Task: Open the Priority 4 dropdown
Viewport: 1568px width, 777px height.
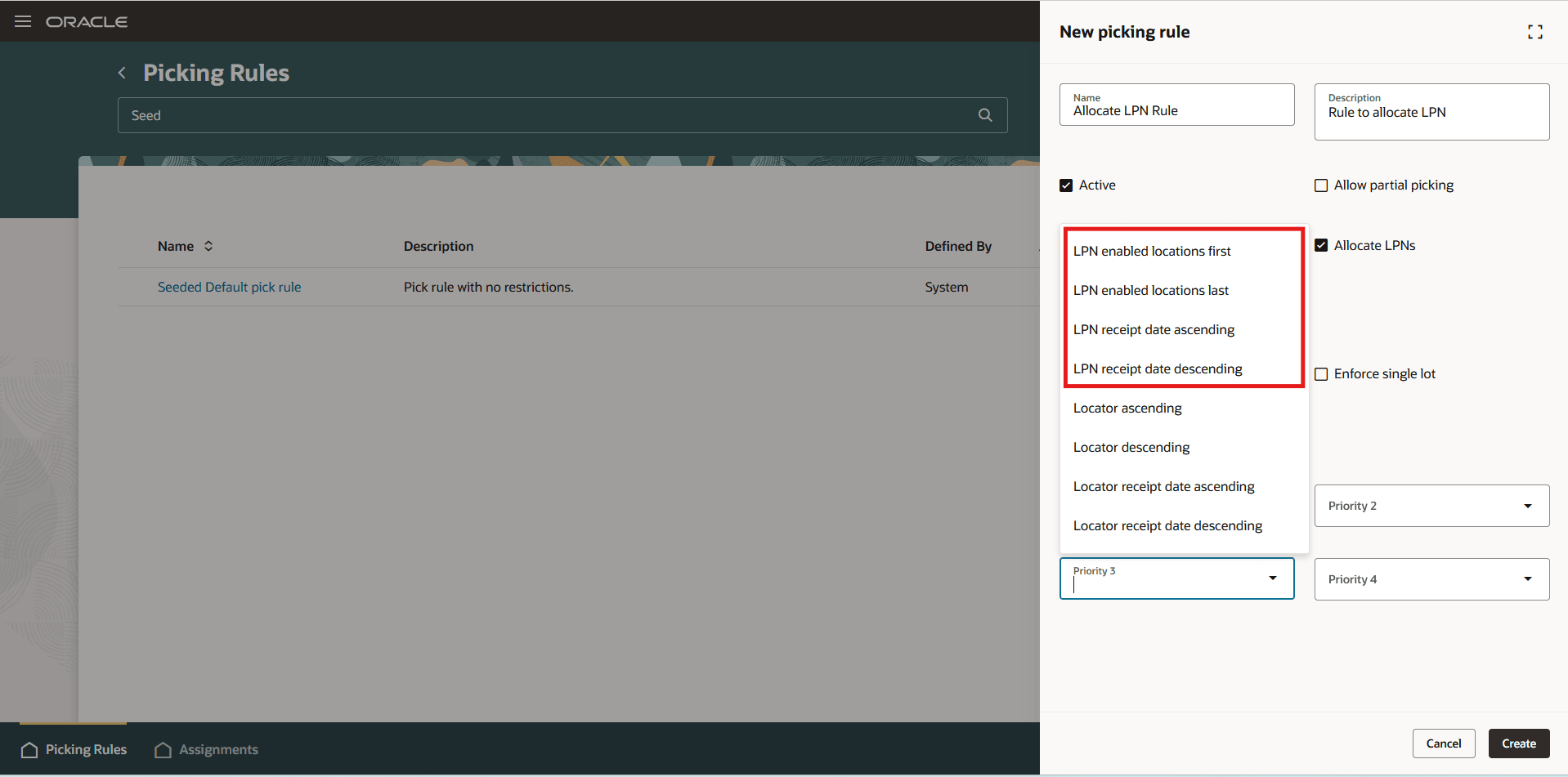Action: [1431, 579]
